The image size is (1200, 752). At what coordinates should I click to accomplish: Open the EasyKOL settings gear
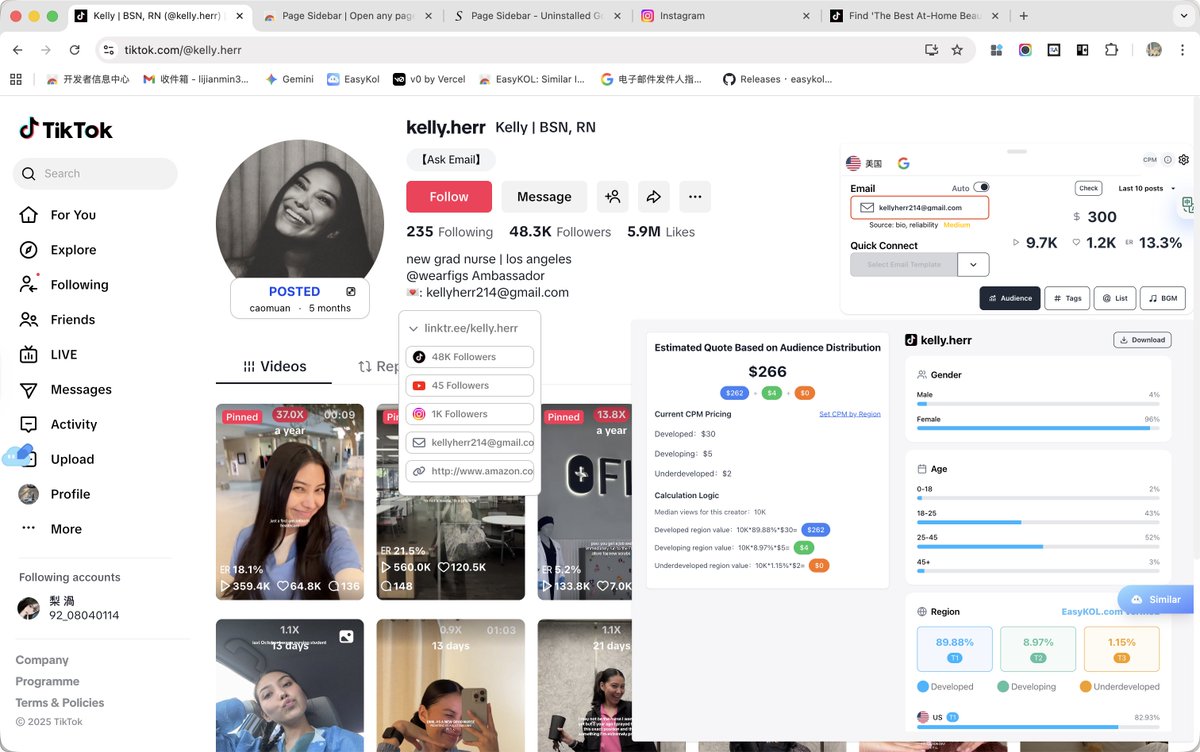[x=1184, y=160]
